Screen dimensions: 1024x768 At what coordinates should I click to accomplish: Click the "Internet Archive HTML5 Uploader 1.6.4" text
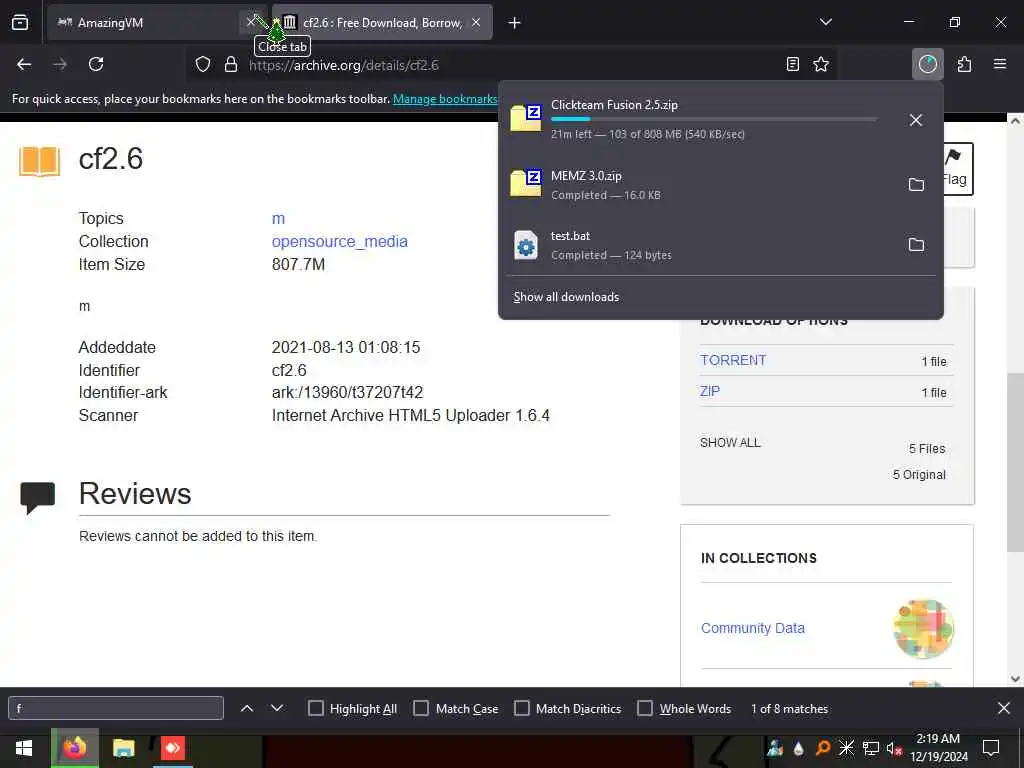[x=411, y=415]
